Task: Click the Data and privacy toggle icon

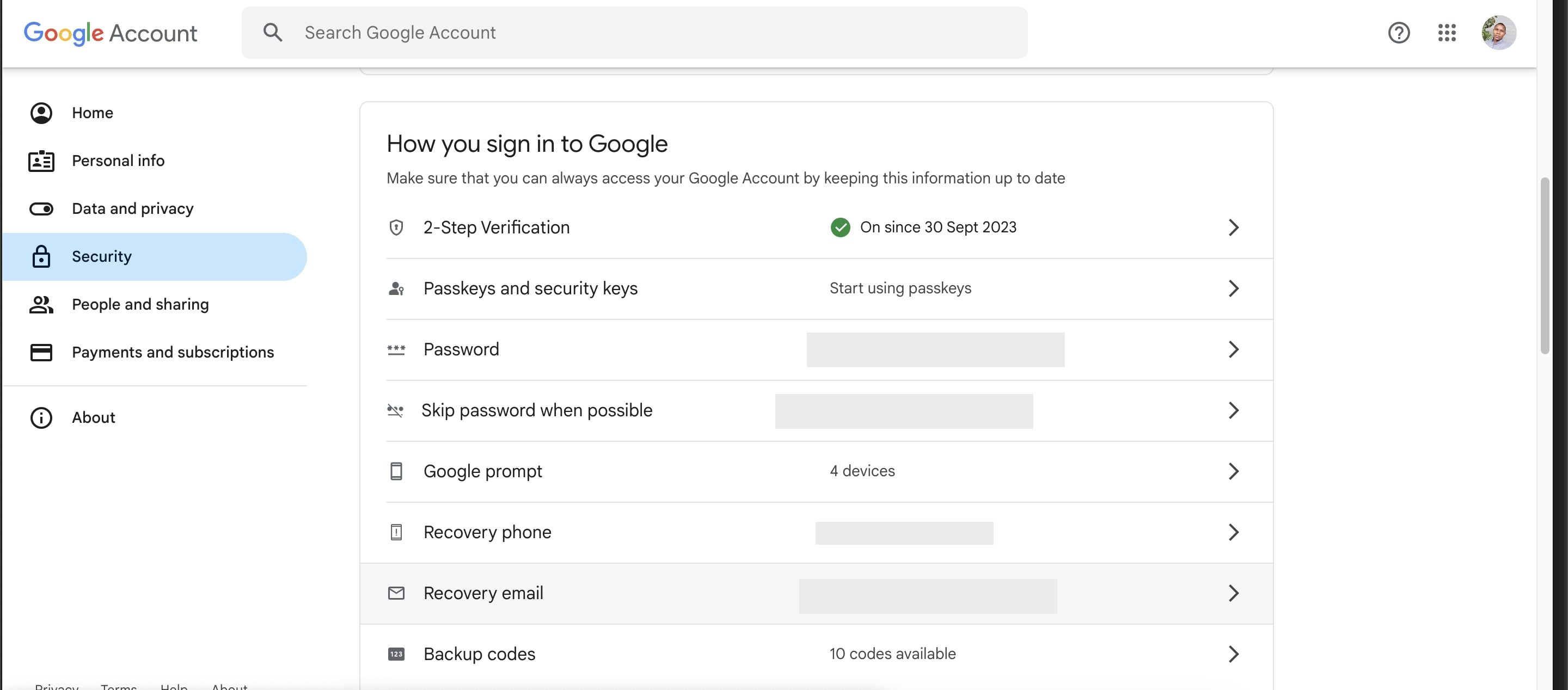Action: (41, 209)
